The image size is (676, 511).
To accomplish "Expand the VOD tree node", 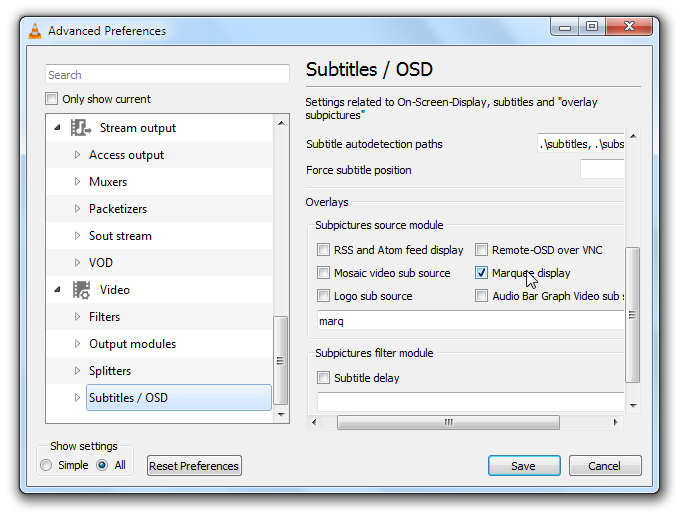I will pos(77,263).
